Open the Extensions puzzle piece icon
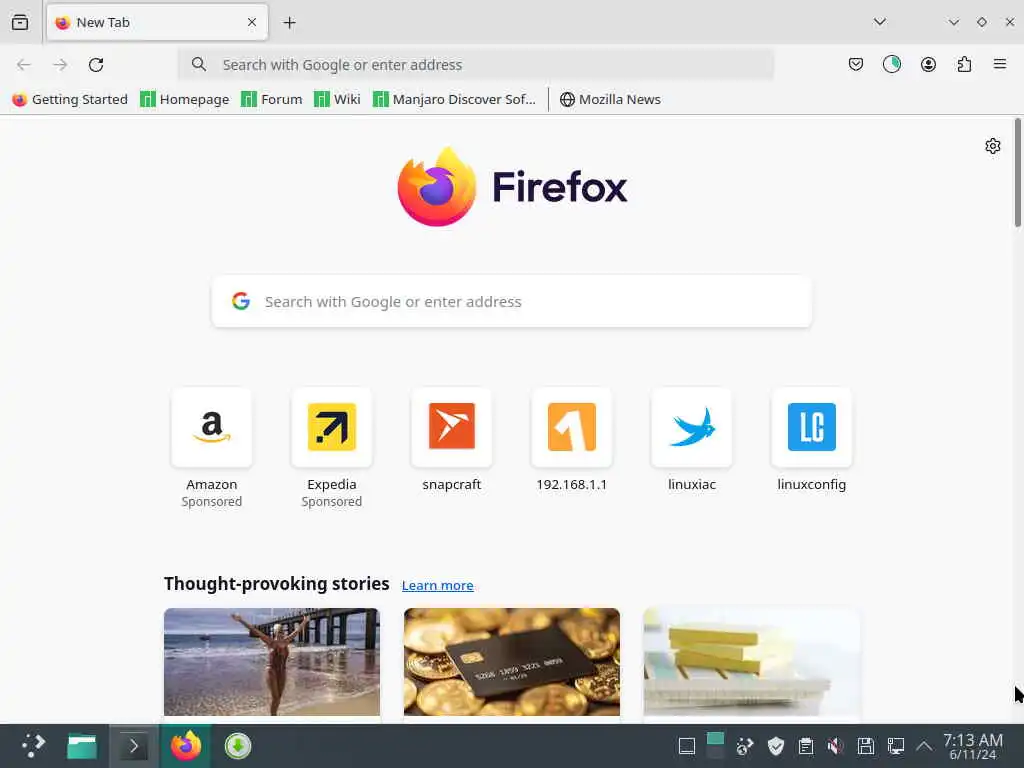 pyautogui.click(x=964, y=64)
